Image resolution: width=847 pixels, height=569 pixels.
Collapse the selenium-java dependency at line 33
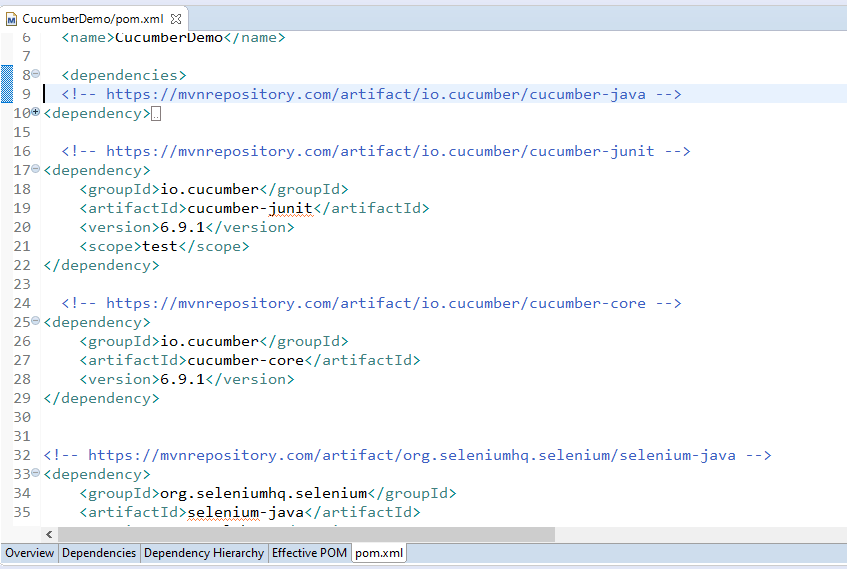pyautogui.click(x=36, y=473)
